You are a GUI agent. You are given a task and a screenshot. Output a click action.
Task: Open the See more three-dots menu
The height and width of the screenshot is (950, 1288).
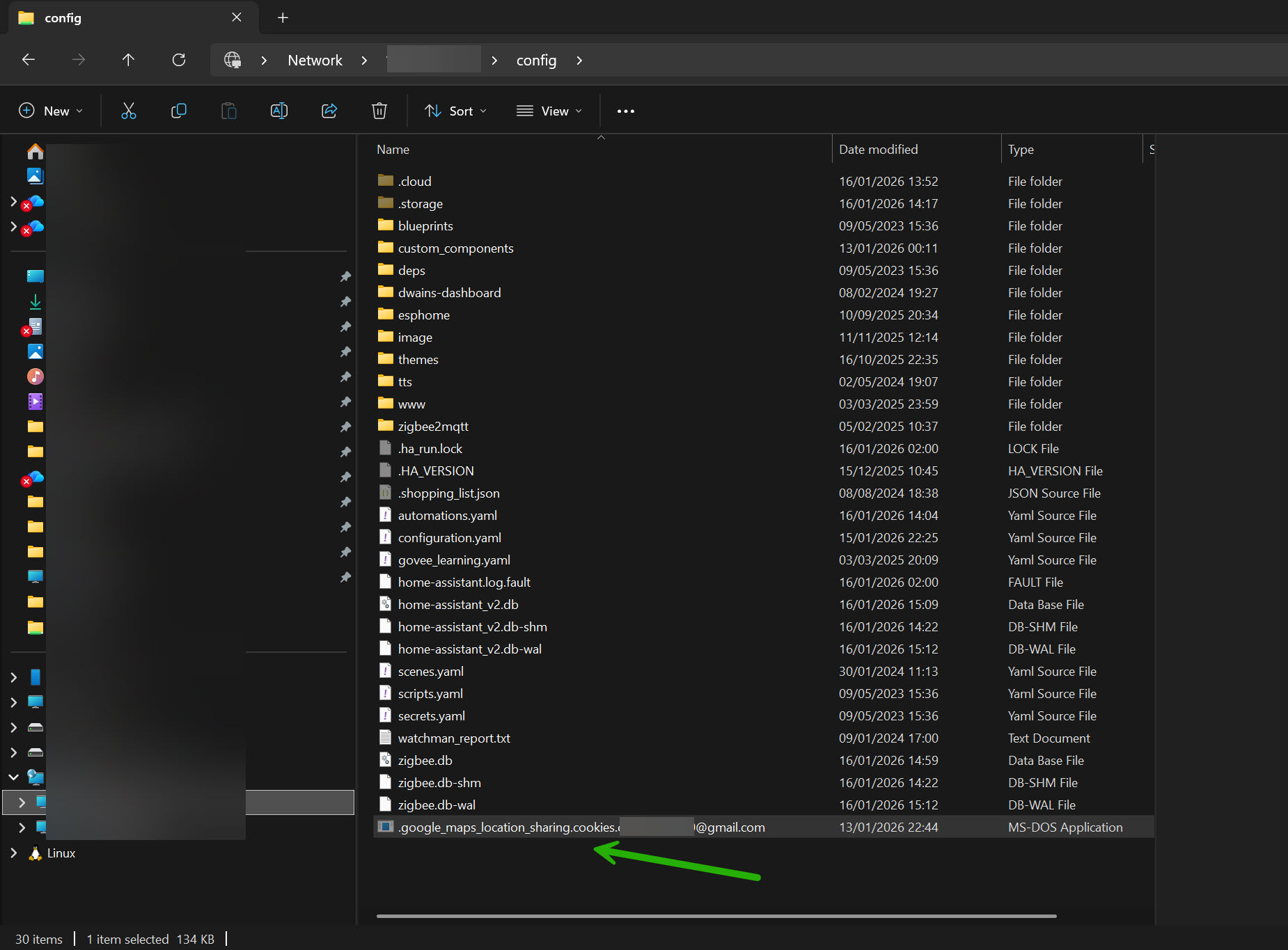pyautogui.click(x=625, y=111)
